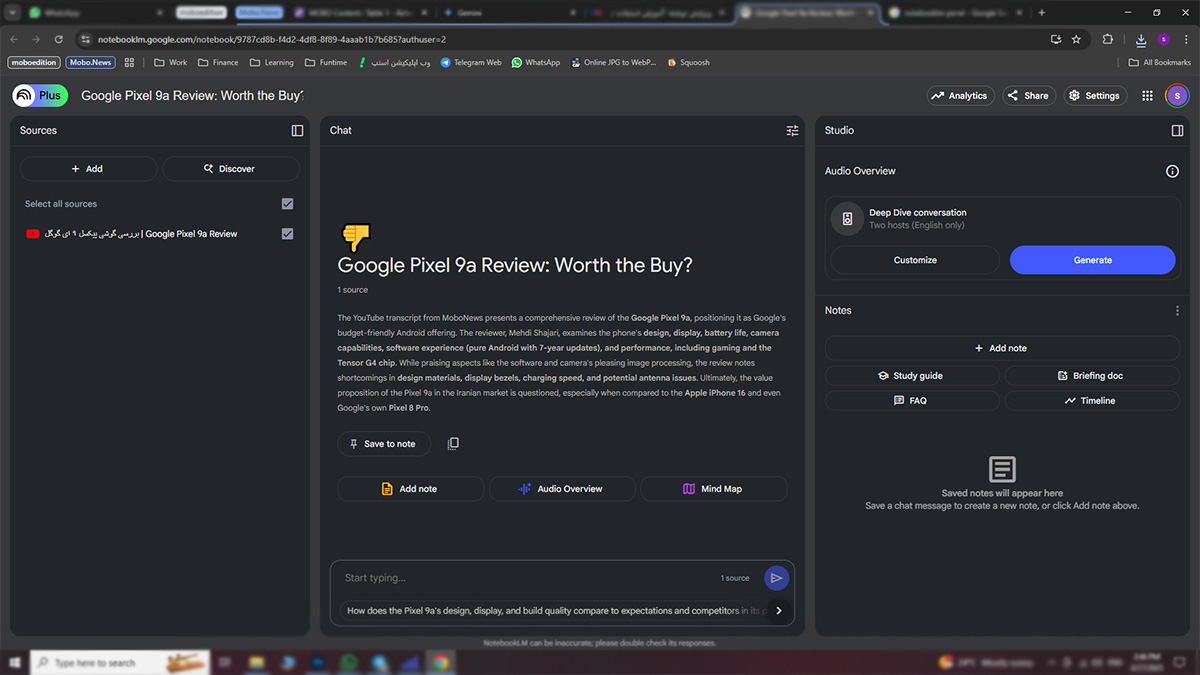Open the Mind Map

pyautogui.click(x=714, y=489)
